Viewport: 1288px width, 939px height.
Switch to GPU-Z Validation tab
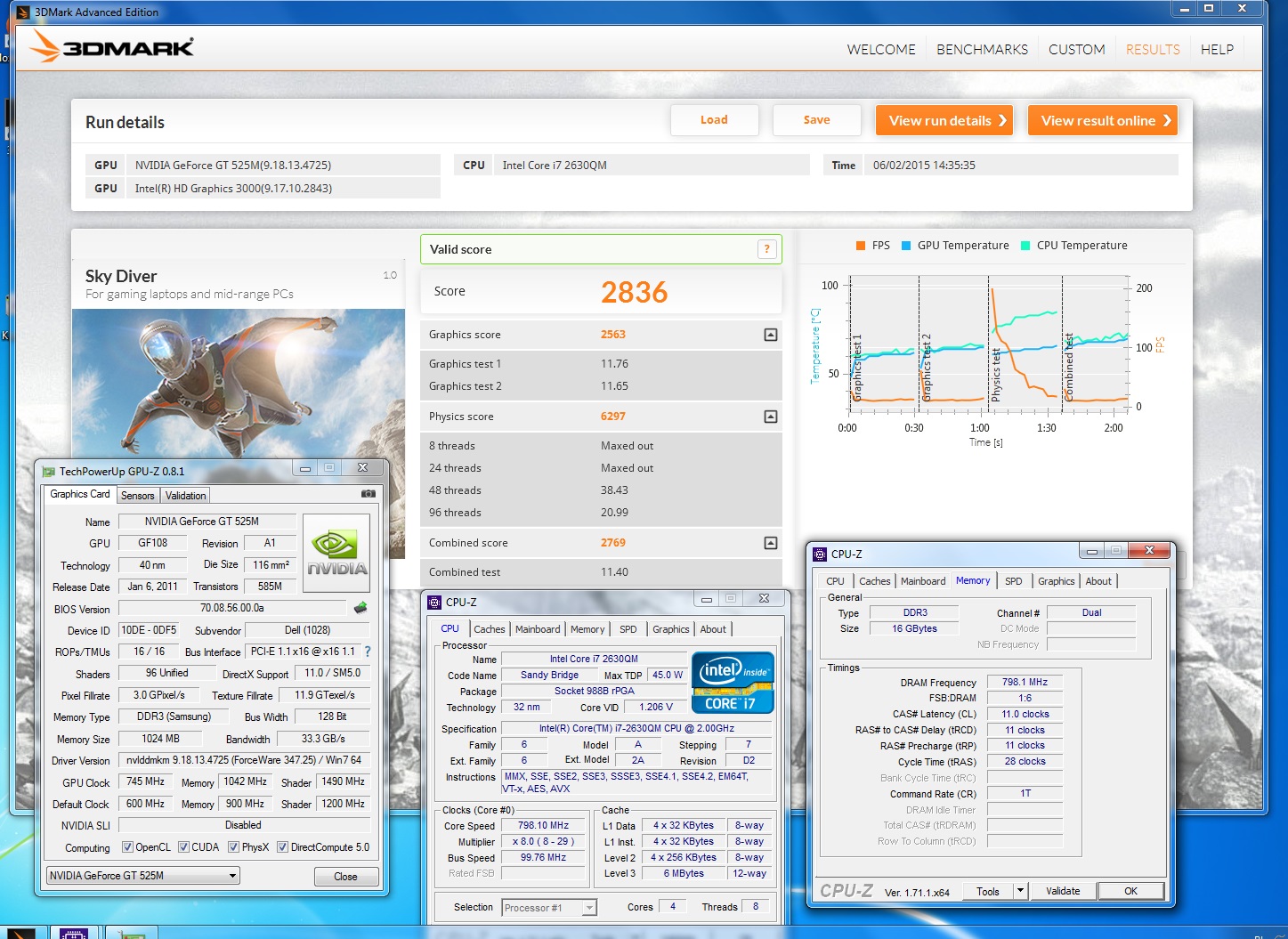pos(185,496)
